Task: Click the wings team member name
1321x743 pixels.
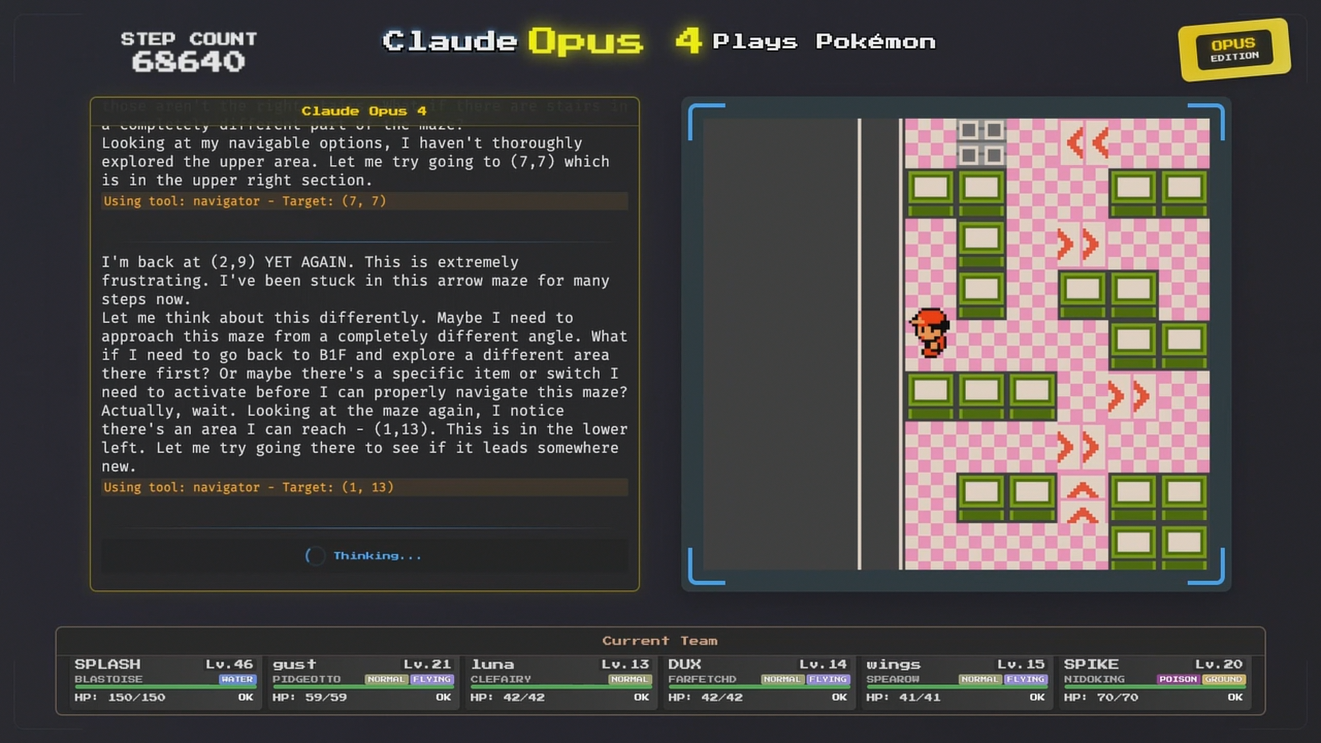Action: 893,664
